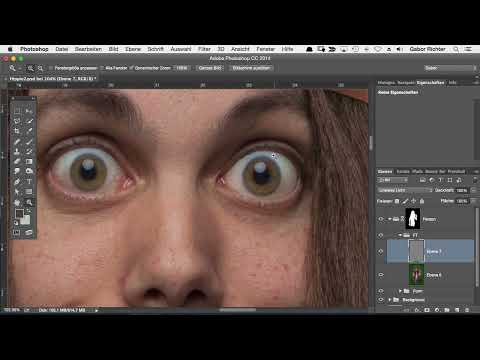The height and width of the screenshot is (360, 480).
Task: Expand the Background layer group
Action: pos(389,300)
